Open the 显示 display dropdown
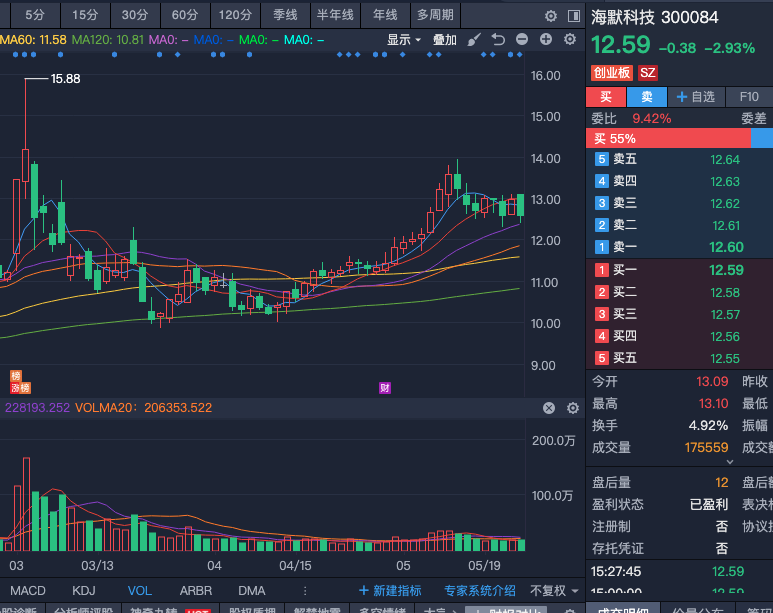The width and height of the screenshot is (773, 613). 404,39
